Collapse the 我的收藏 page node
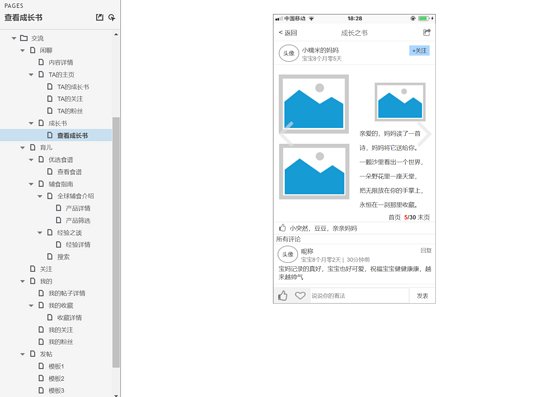The image size is (550, 397). click(31, 305)
